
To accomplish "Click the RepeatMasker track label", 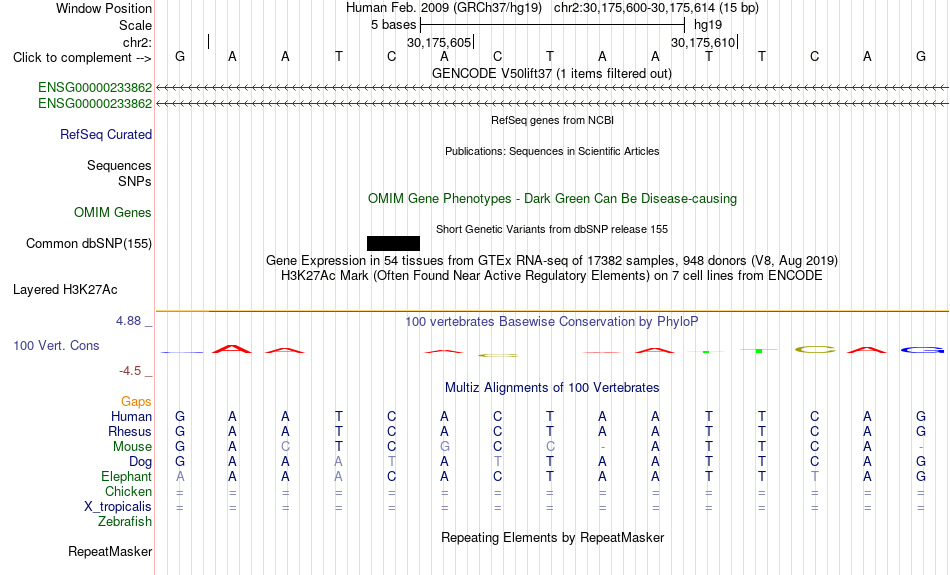I will tap(110, 551).
